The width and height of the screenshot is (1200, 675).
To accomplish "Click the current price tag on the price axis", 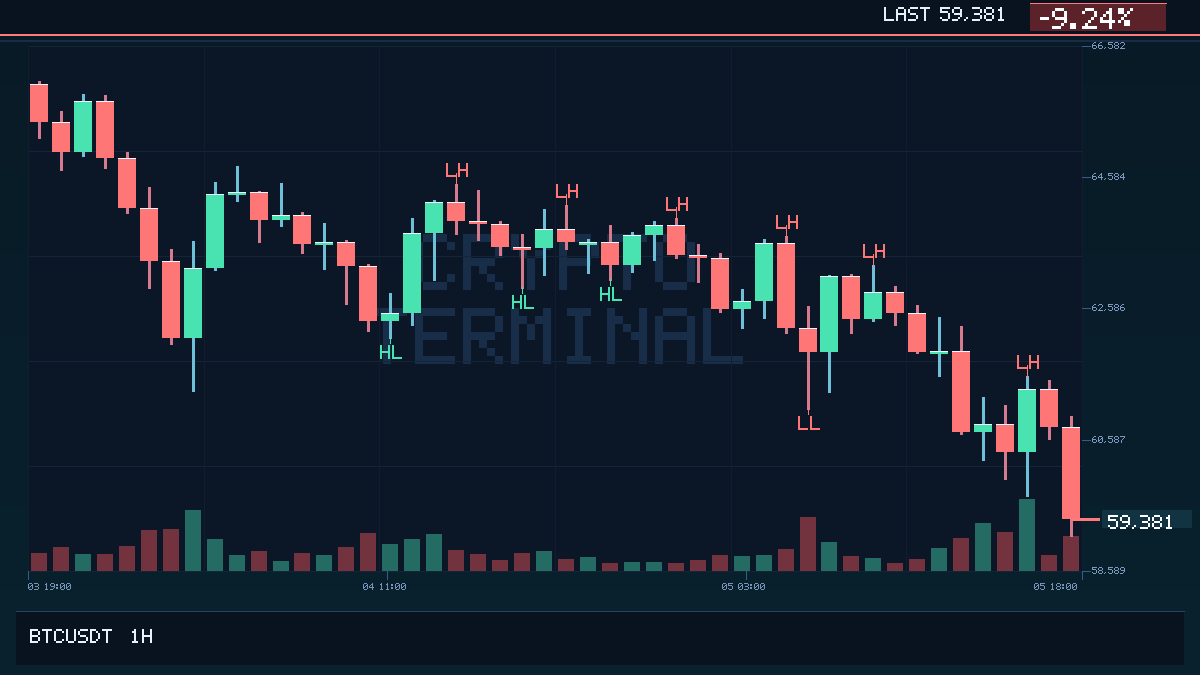I will [x=1146, y=521].
